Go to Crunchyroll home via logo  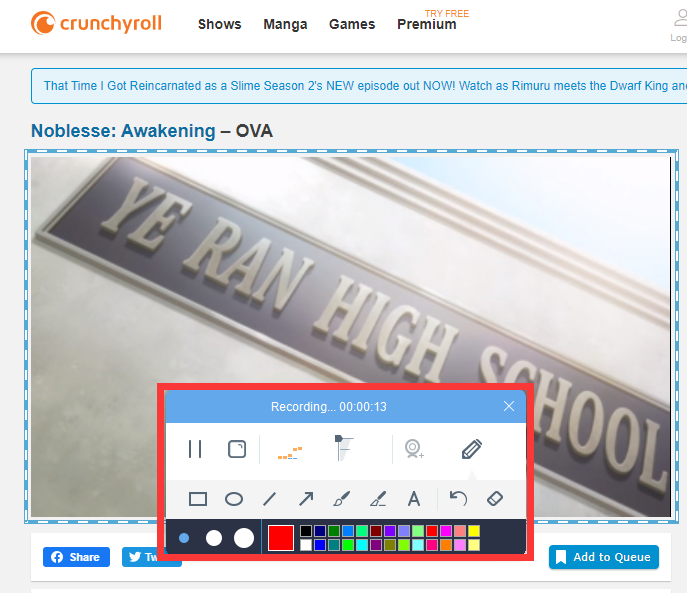pyautogui.click(x=96, y=23)
